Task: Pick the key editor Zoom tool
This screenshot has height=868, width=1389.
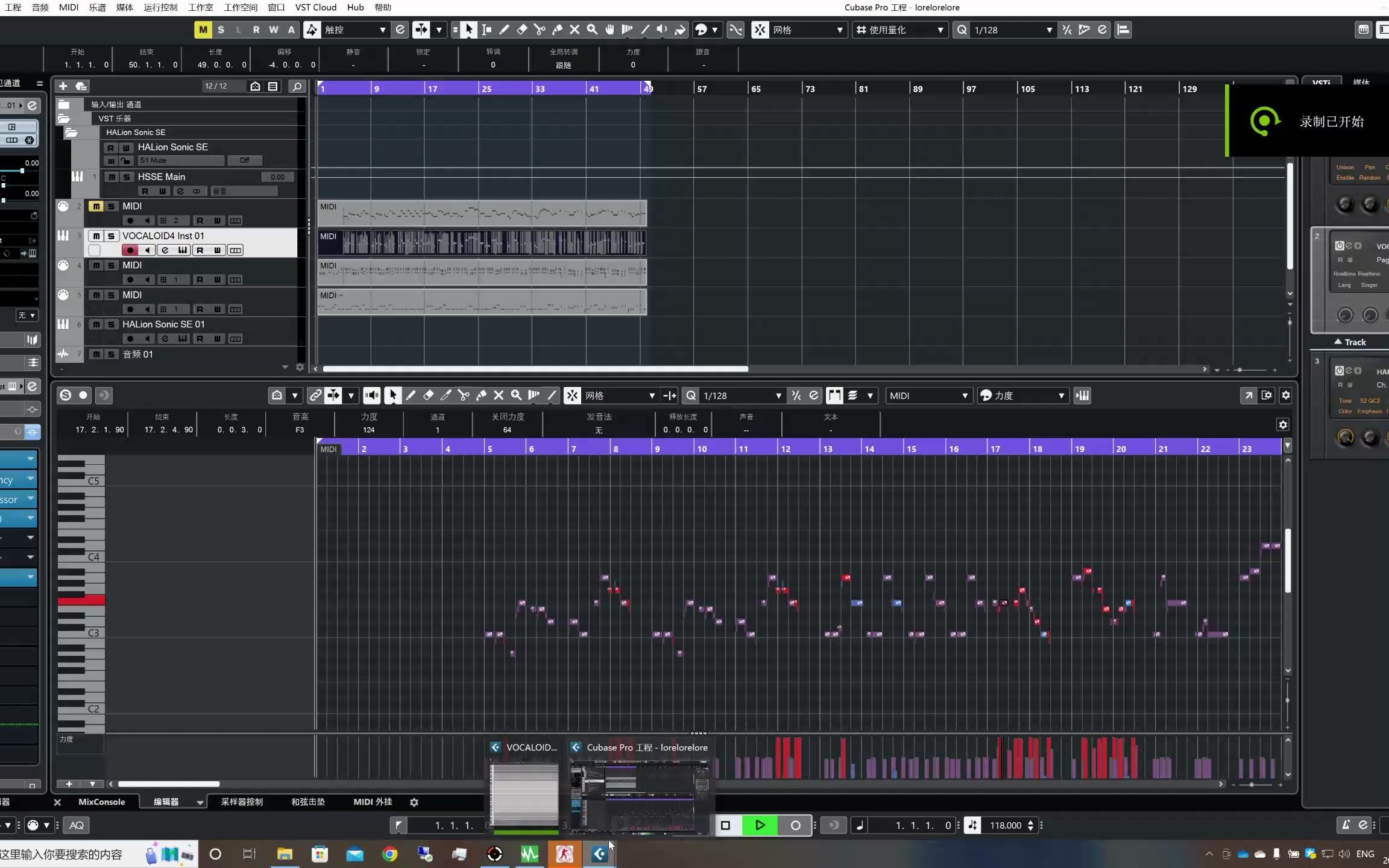Action: pos(516,395)
